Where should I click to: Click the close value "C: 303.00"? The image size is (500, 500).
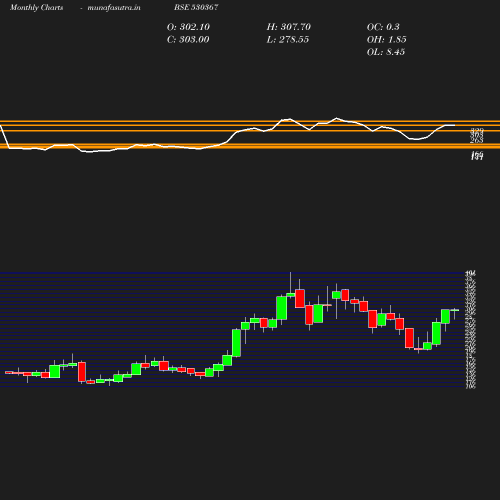pyautogui.click(x=188, y=40)
